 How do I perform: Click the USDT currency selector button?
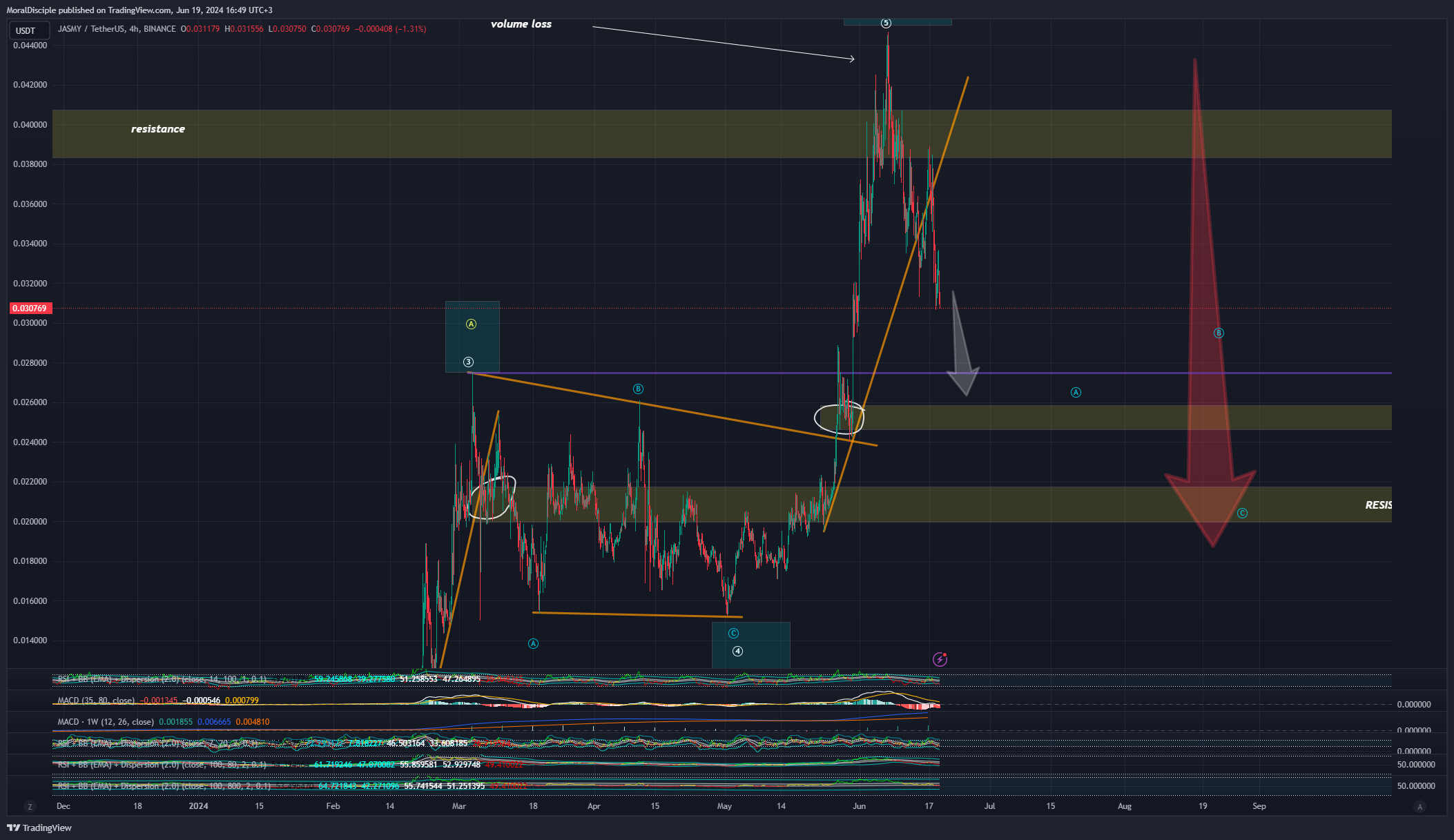tap(28, 30)
